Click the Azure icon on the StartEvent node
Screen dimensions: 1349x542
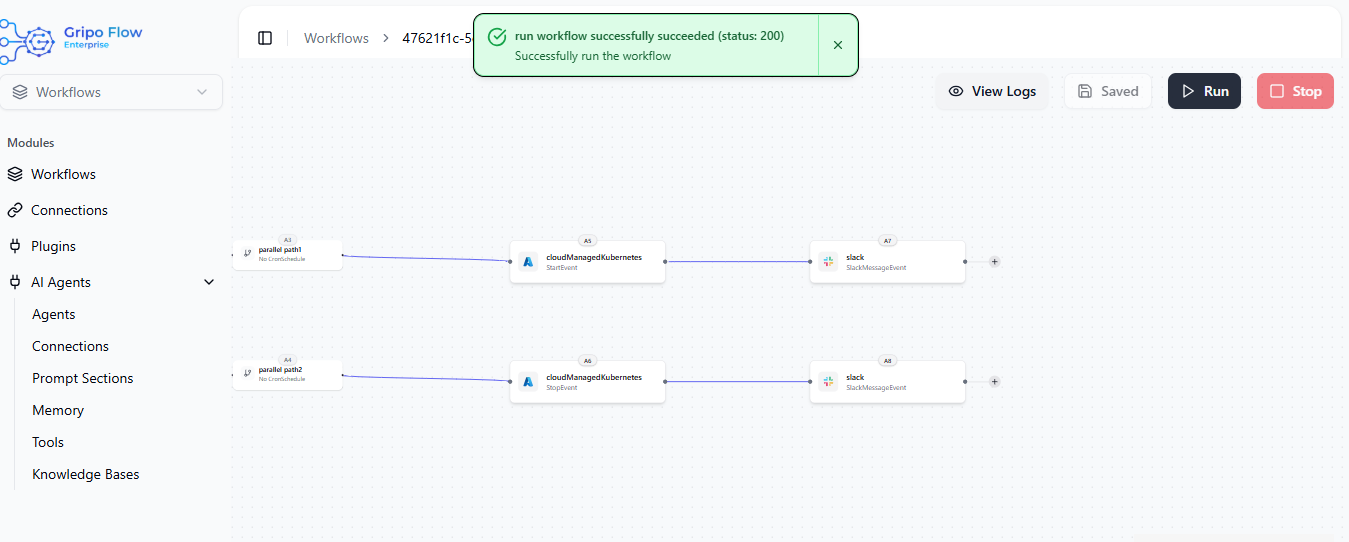[528, 262]
